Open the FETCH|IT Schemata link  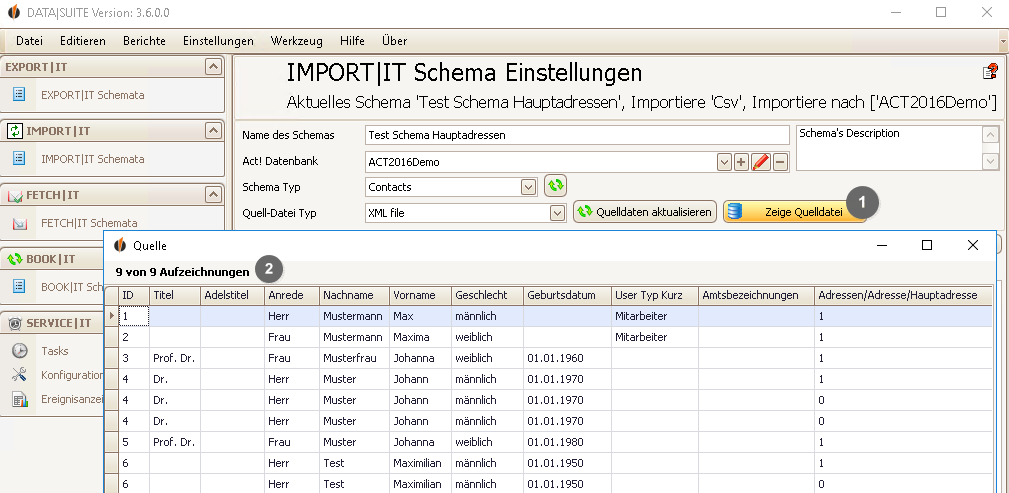click(89, 223)
